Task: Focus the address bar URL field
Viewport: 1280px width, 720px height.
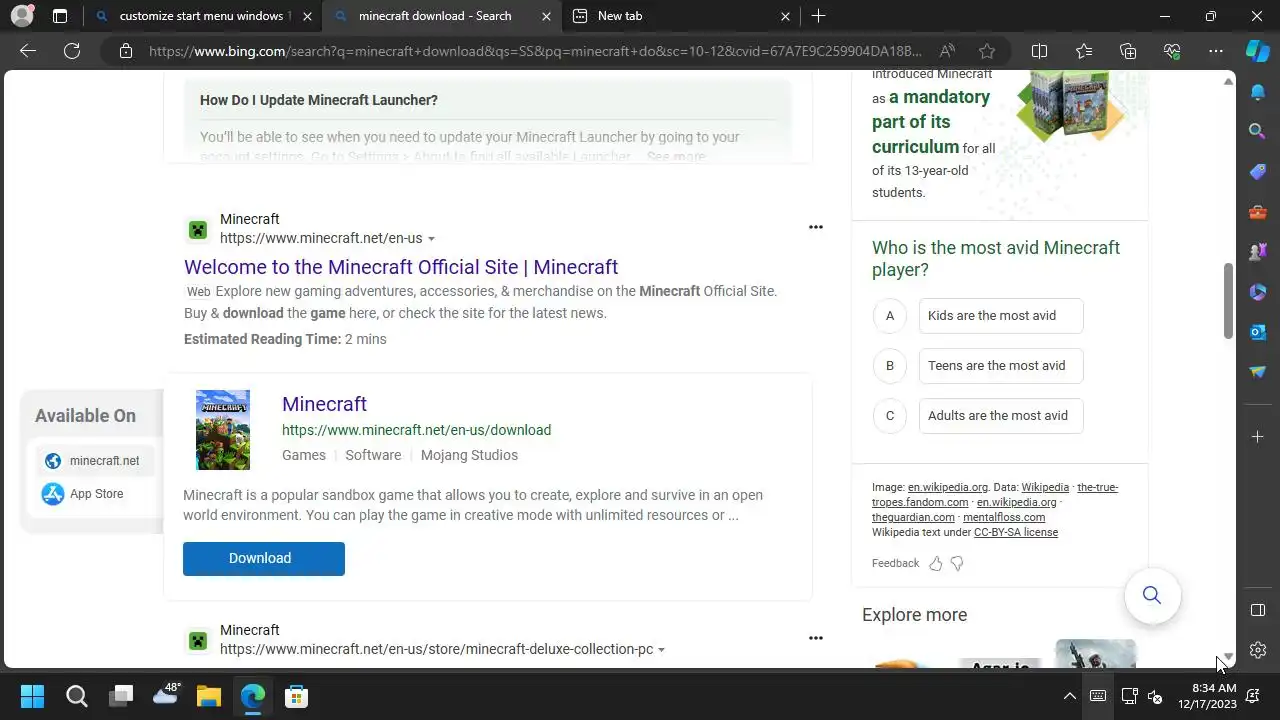Action: [x=535, y=51]
